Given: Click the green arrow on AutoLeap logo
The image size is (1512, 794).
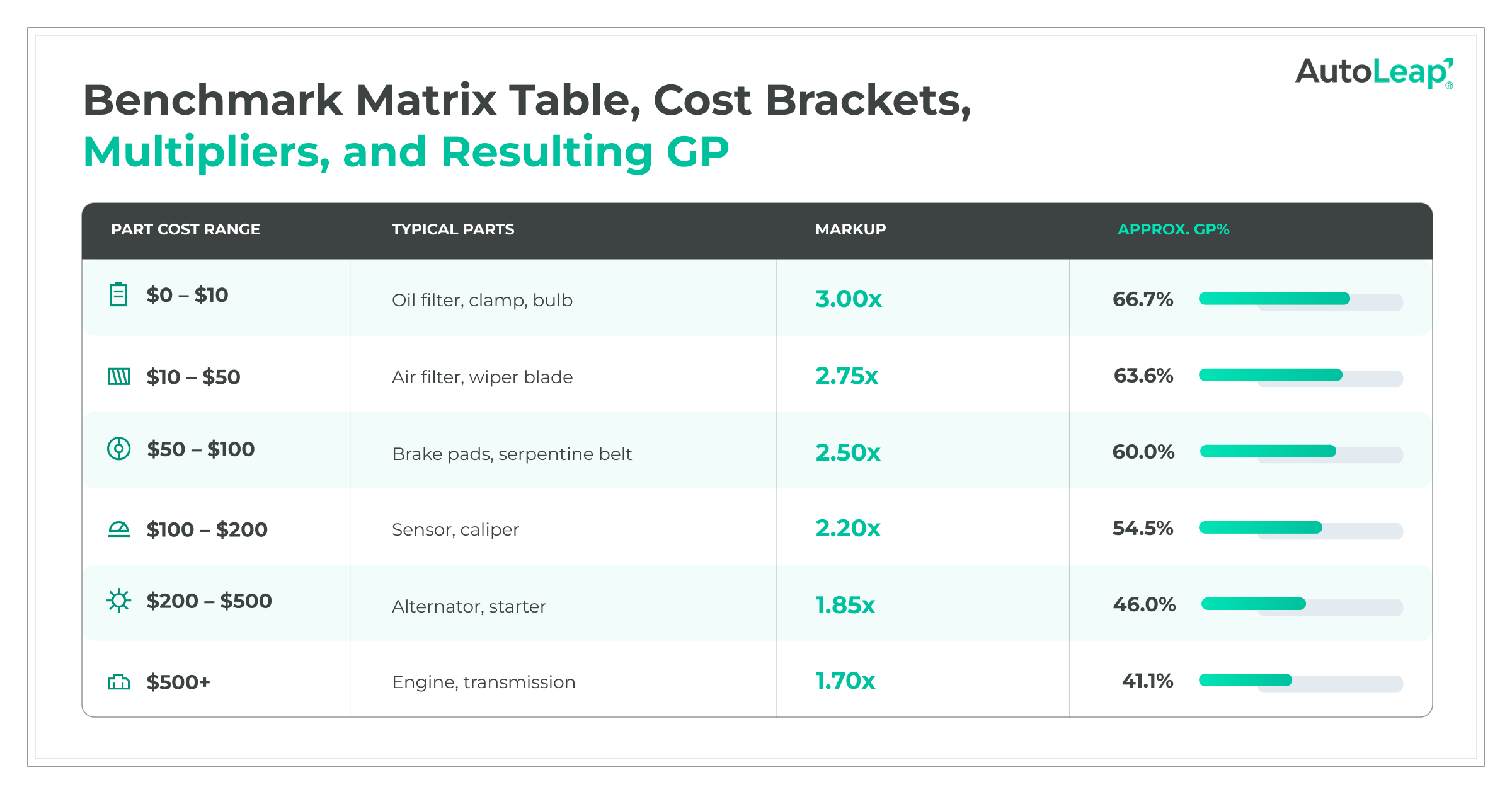Looking at the screenshot, I should (1448, 64).
